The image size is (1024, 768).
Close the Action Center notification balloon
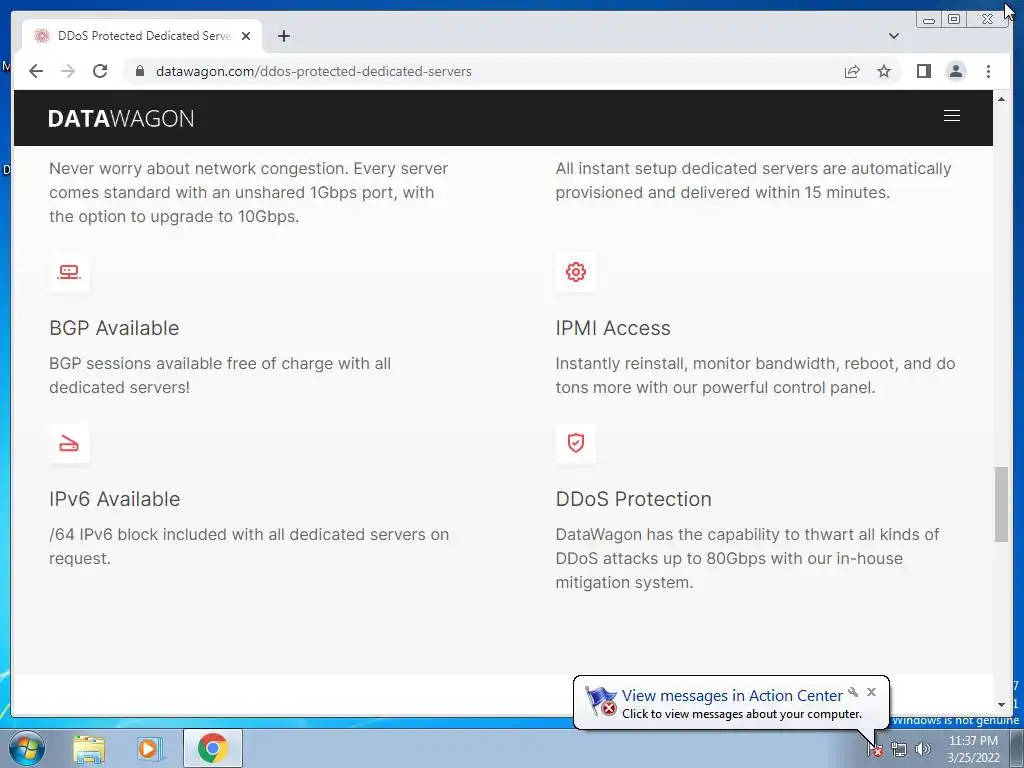pos(871,692)
